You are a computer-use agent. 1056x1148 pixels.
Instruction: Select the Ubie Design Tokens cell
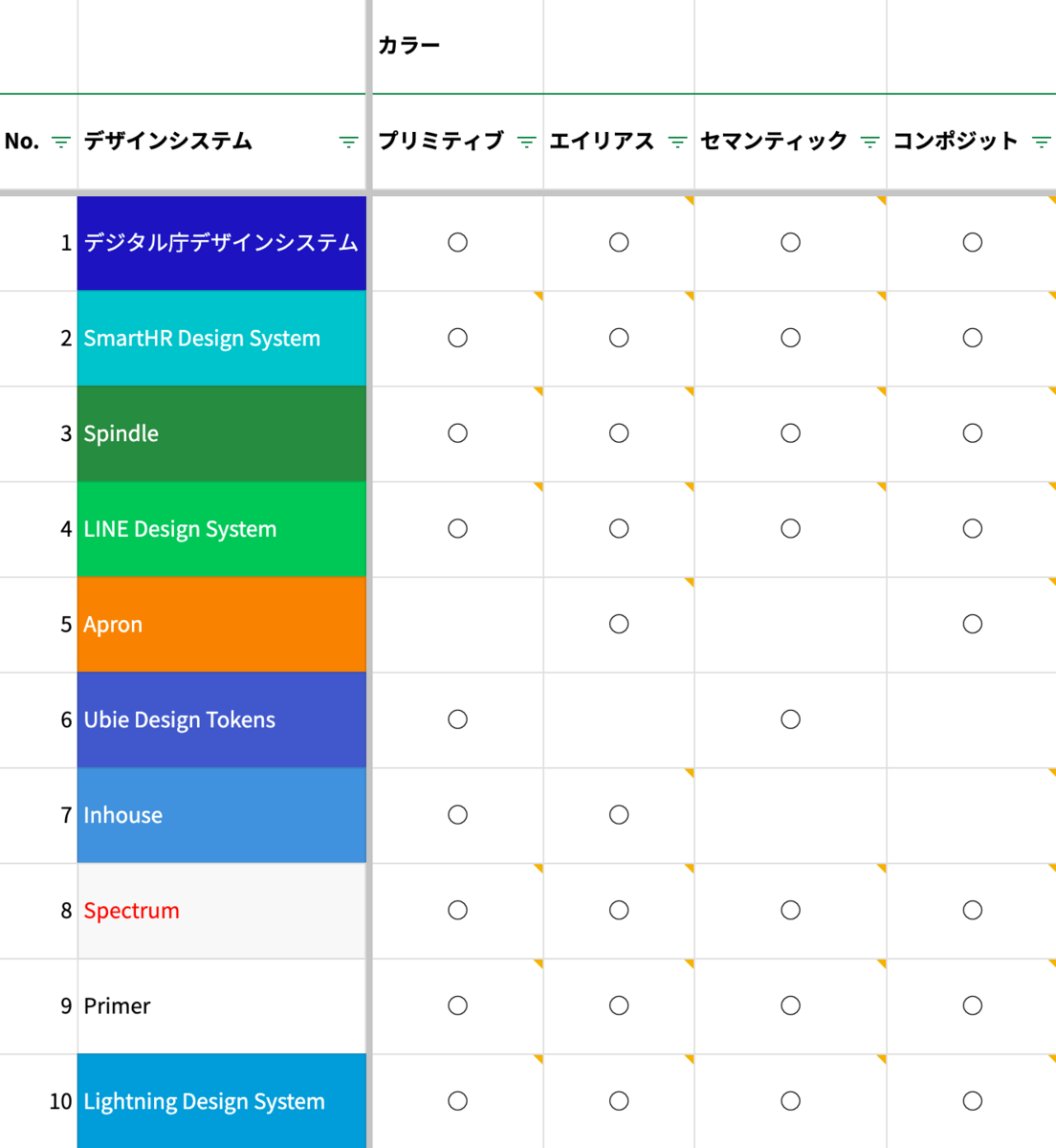pyautogui.click(x=222, y=720)
